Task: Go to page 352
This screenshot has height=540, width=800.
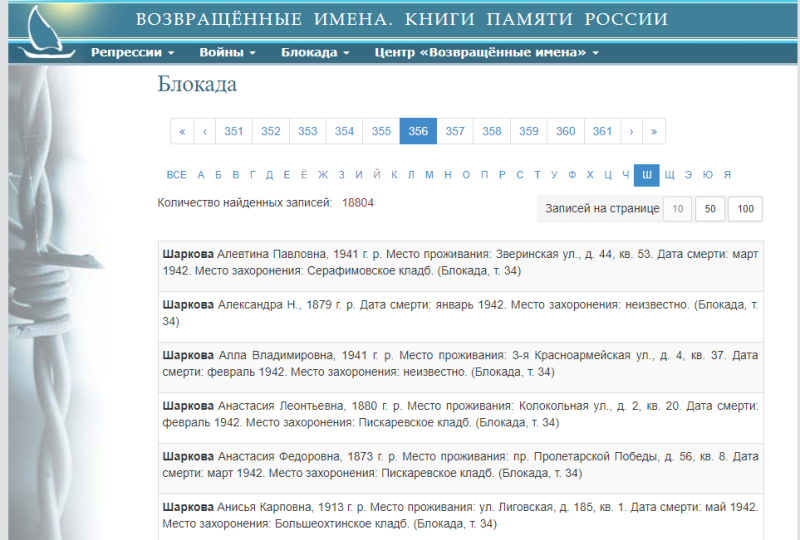Action: (x=271, y=131)
